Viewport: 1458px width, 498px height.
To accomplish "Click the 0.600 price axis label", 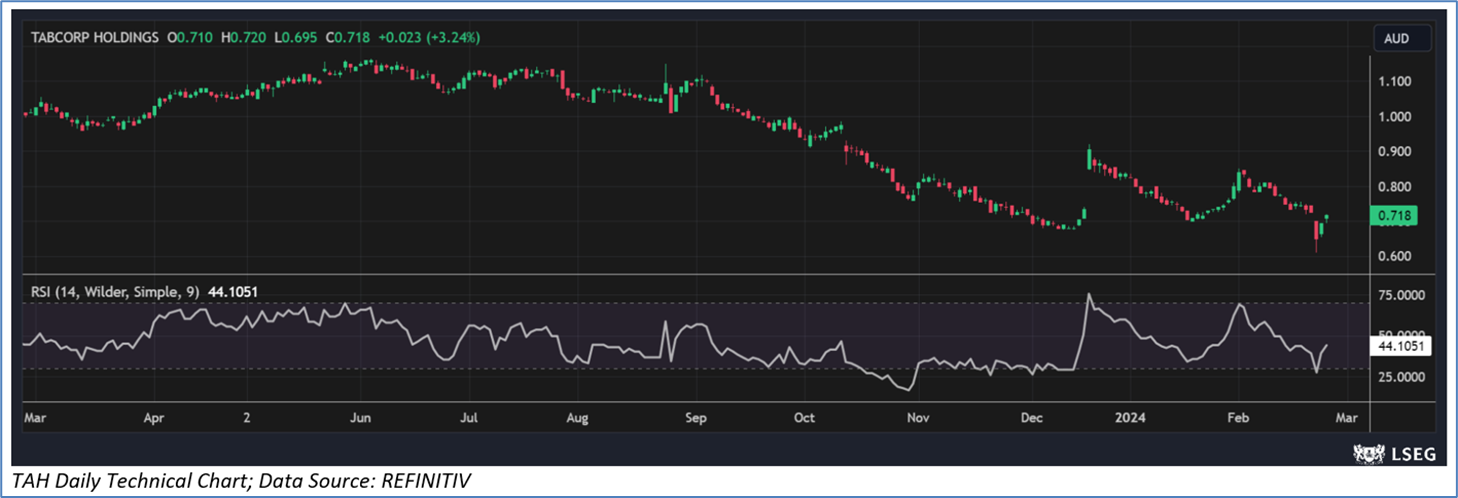I will point(1395,256).
